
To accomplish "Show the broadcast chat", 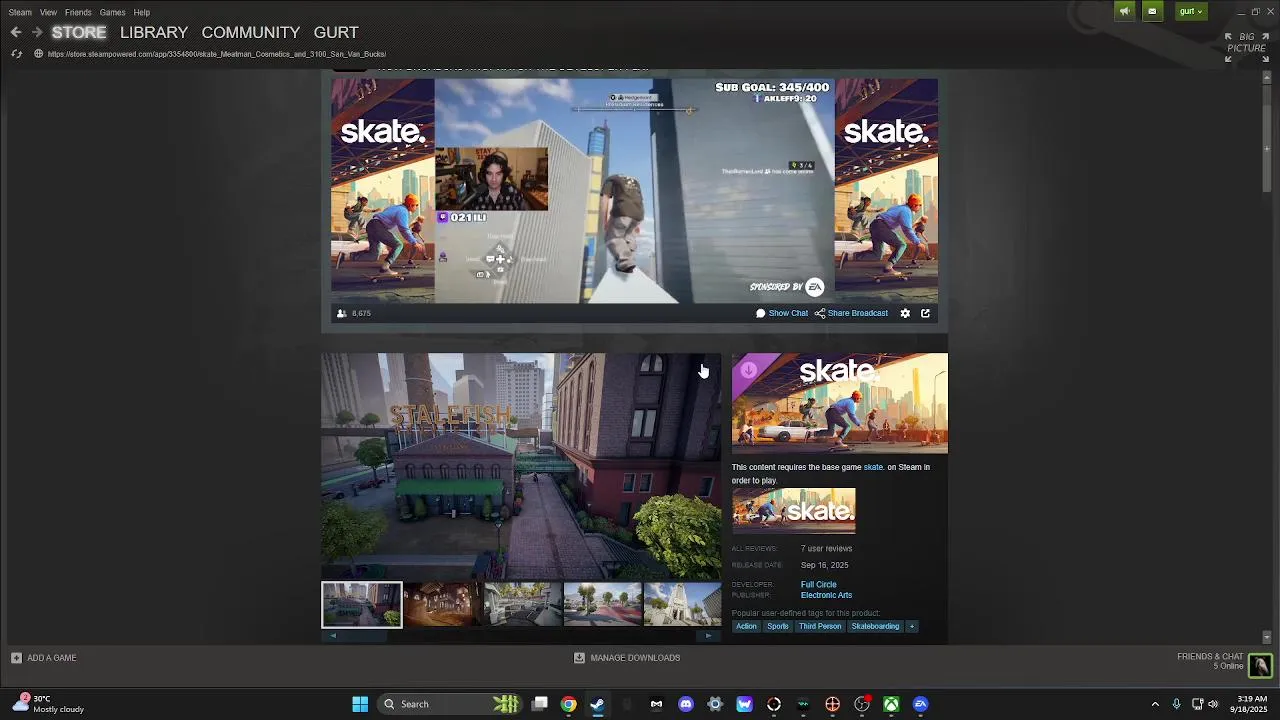I will [x=782, y=313].
